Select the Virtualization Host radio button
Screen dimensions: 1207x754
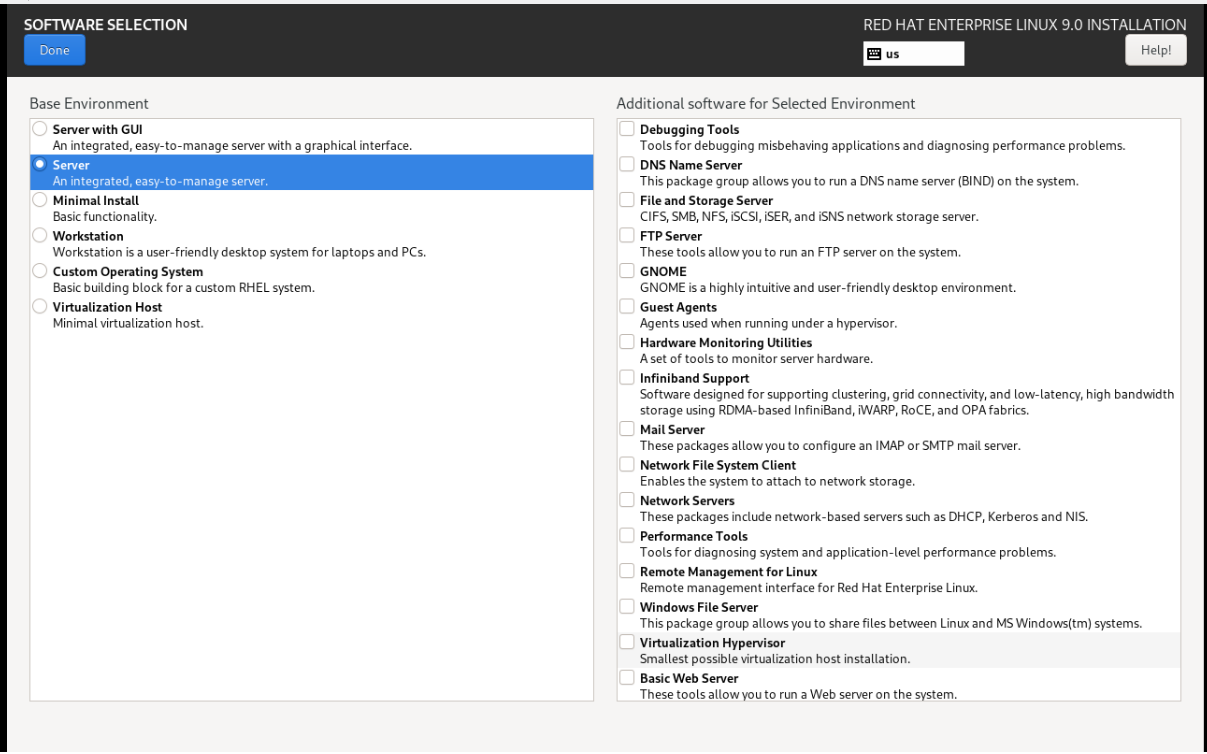click(x=39, y=306)
